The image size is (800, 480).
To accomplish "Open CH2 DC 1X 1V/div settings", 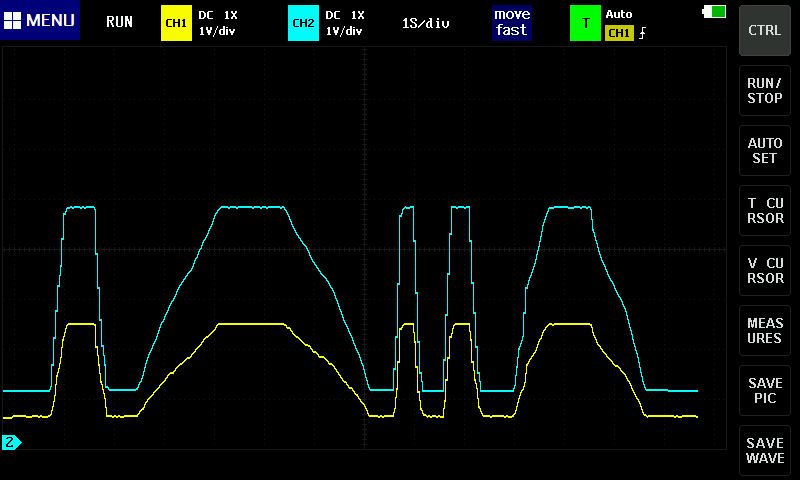I will click(x=345, y=22).
